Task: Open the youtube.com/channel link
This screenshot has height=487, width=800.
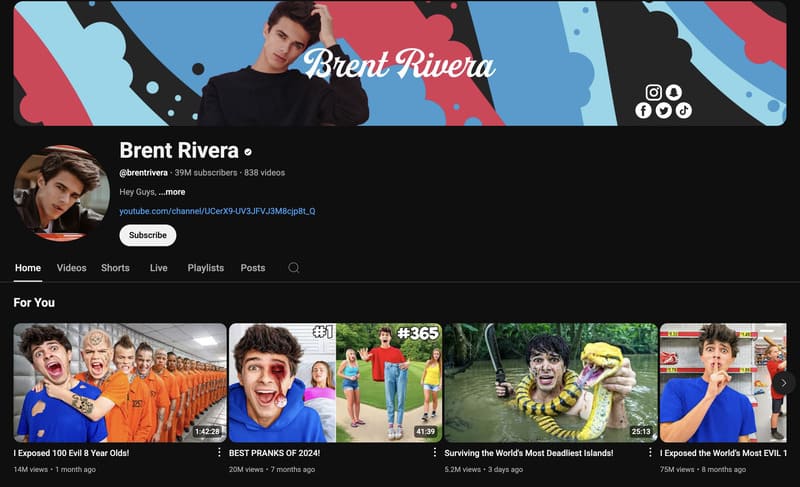Action: click(217, 211)
